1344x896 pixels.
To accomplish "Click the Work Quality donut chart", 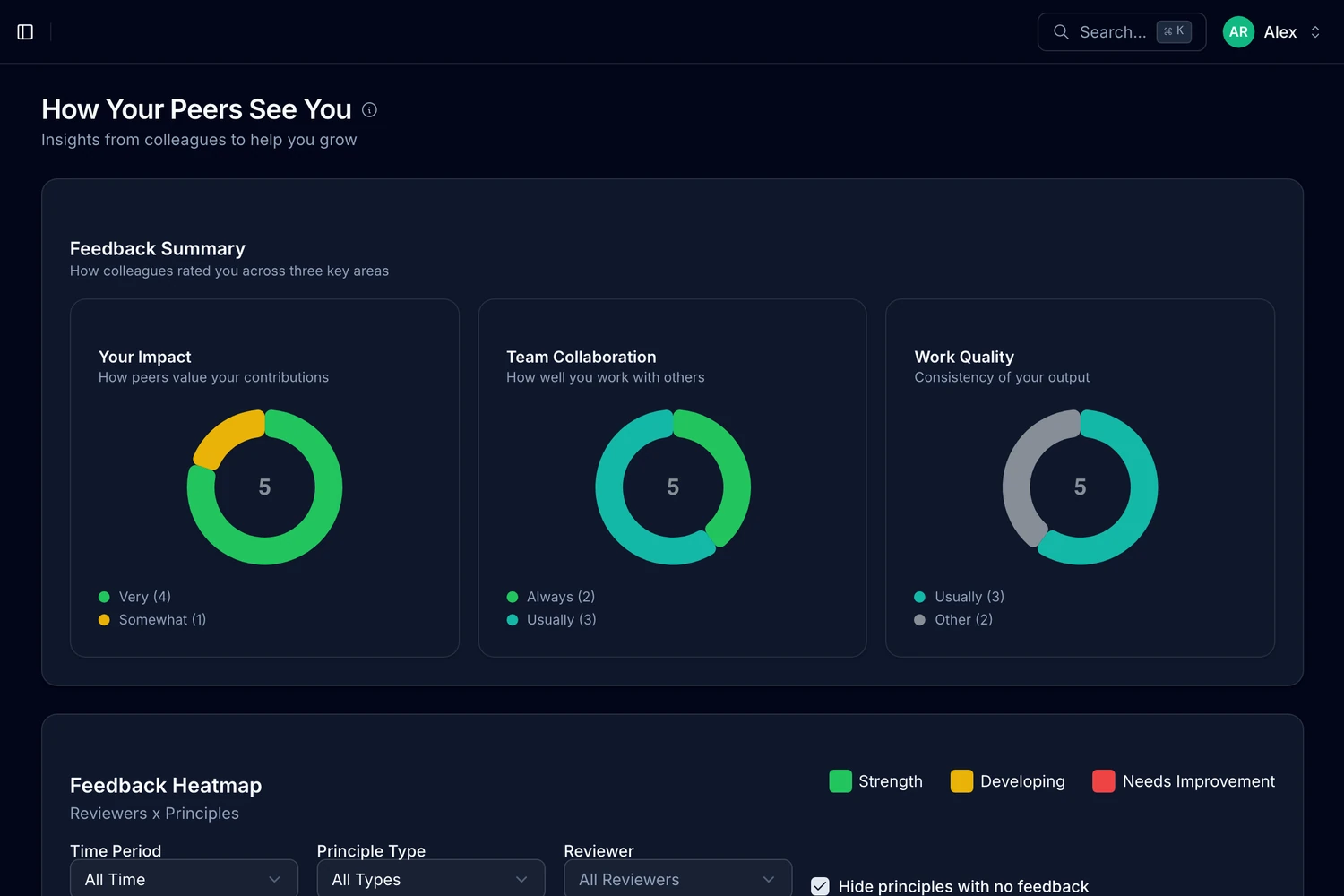I will coord(1080,487).
